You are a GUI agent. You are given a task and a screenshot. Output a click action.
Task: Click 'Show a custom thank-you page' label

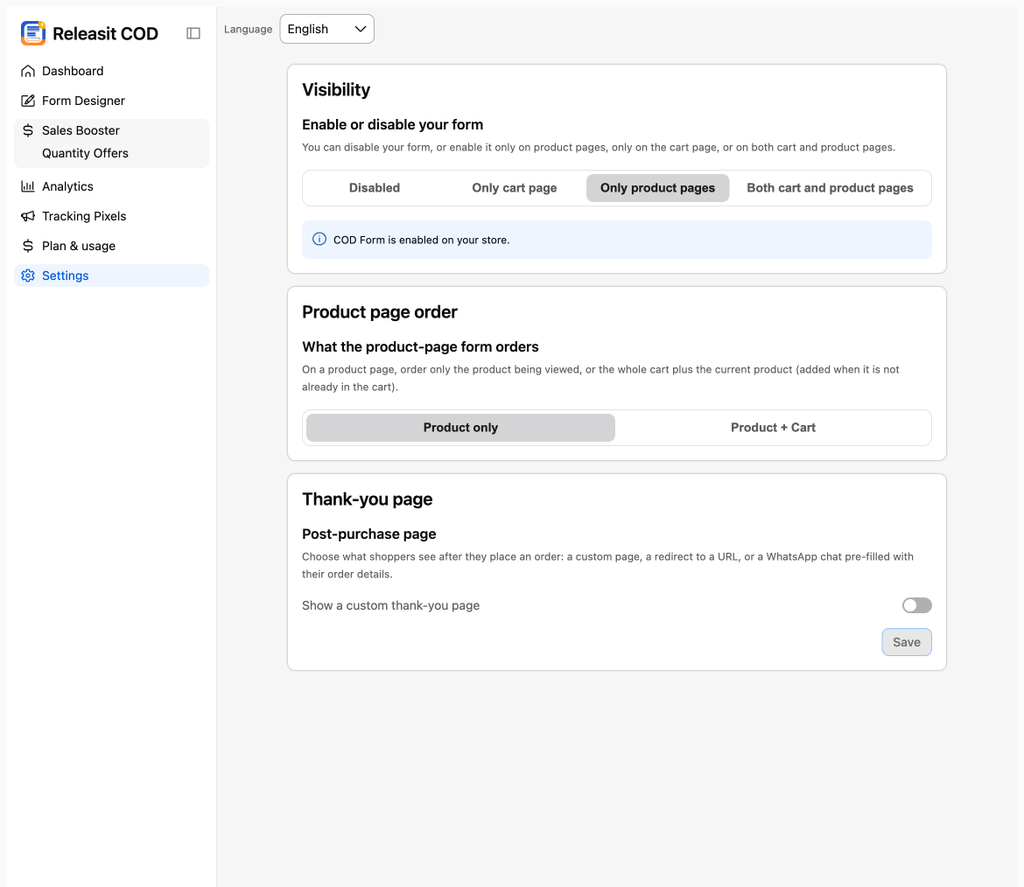391,605
